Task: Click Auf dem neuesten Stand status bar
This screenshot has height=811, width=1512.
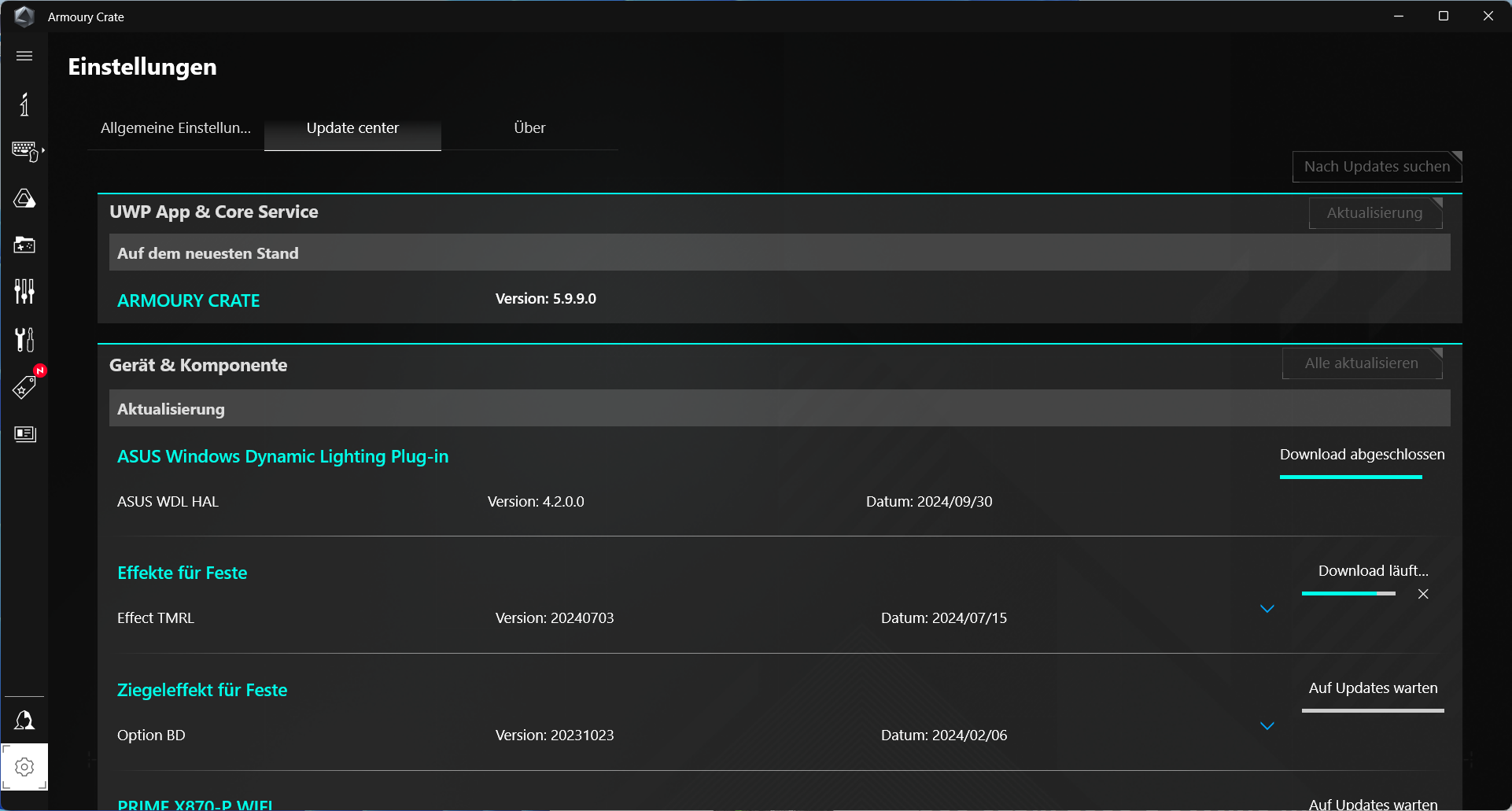Action: 780,253
